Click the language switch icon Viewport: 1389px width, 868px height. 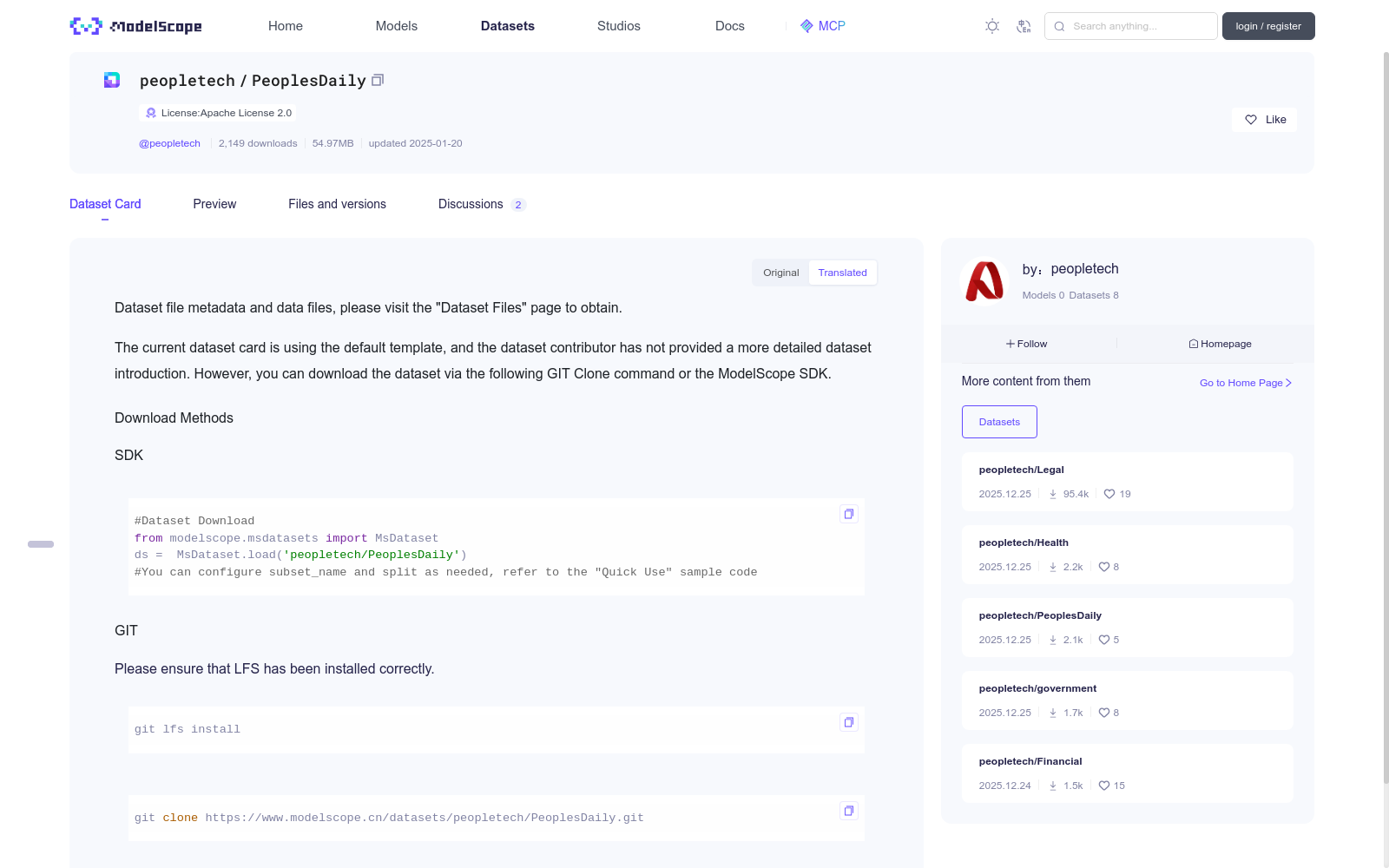[1024, 26]
